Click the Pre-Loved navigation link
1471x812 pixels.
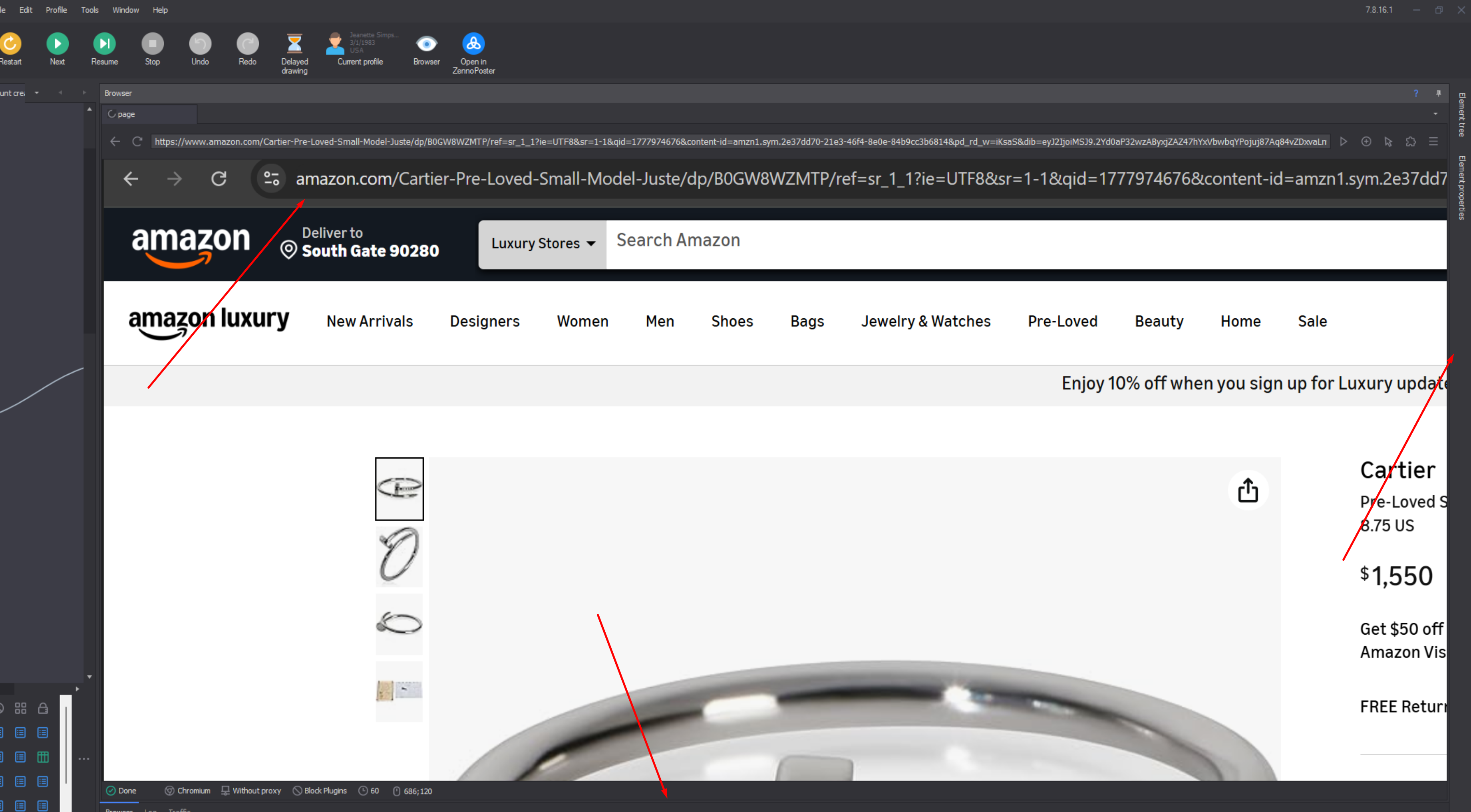coord(1063,322)
